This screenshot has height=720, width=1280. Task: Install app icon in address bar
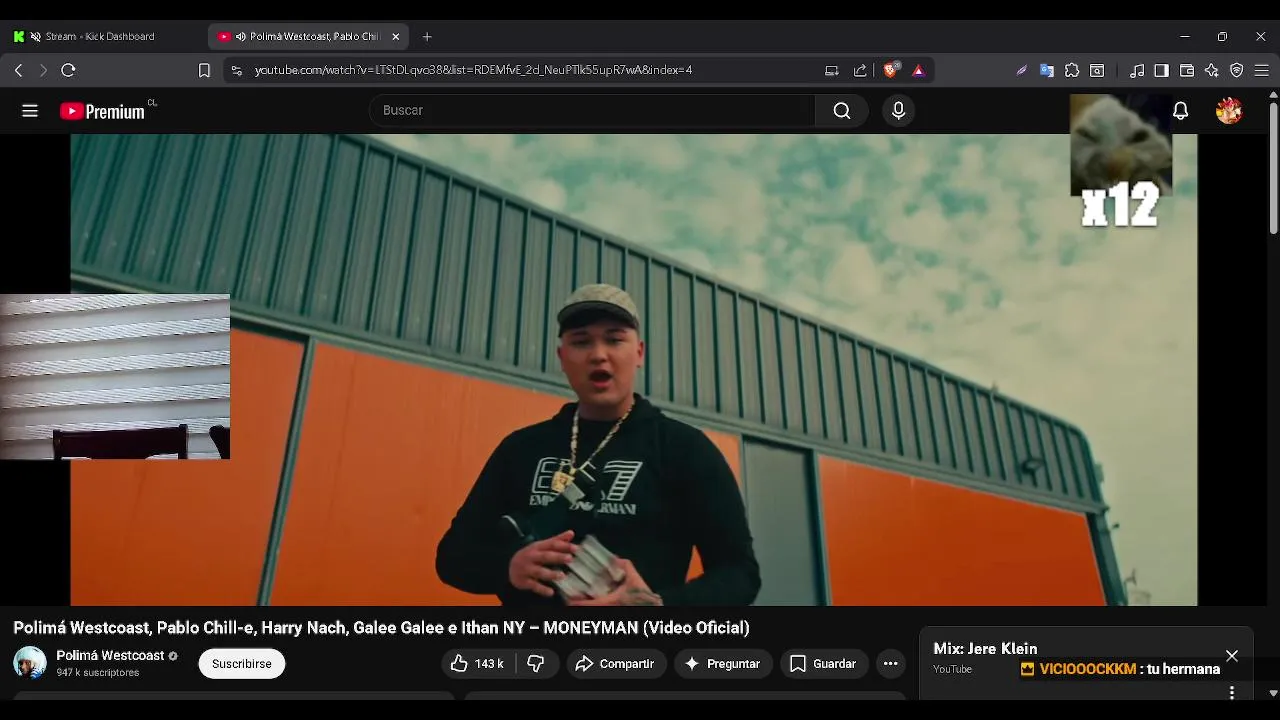(831, 70)
